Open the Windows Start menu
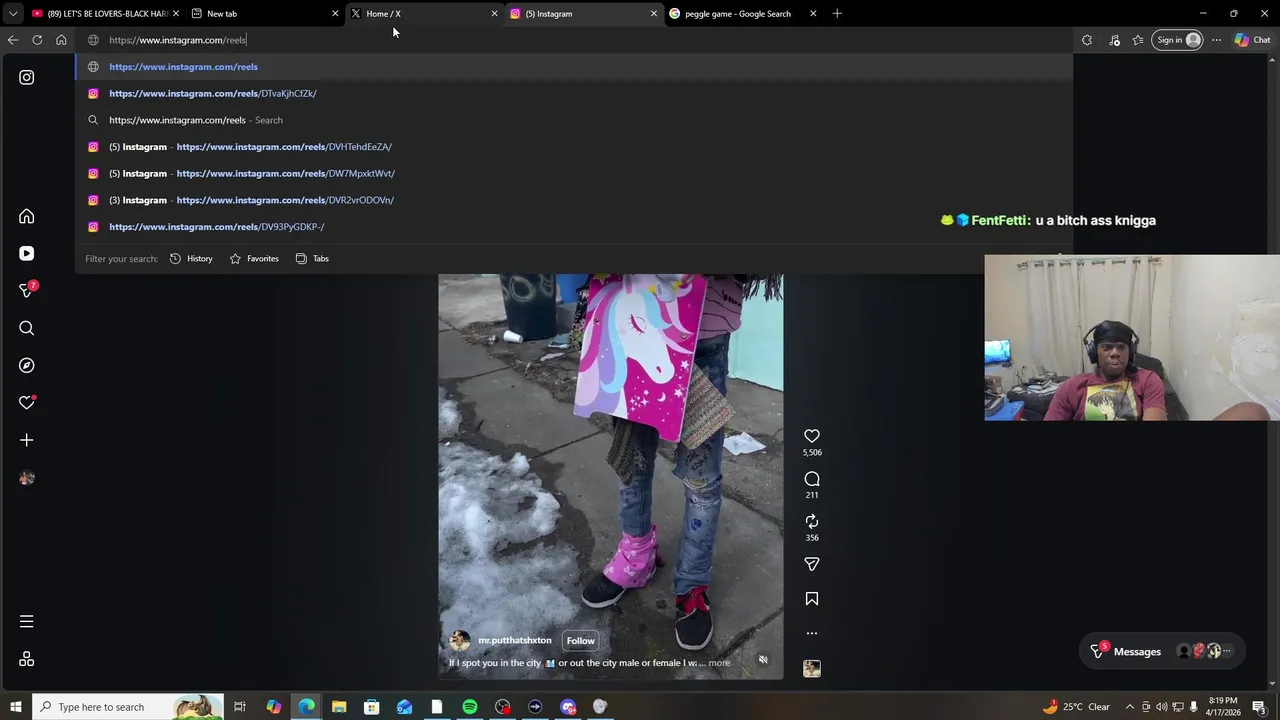1280x720 pixels. 16,707
